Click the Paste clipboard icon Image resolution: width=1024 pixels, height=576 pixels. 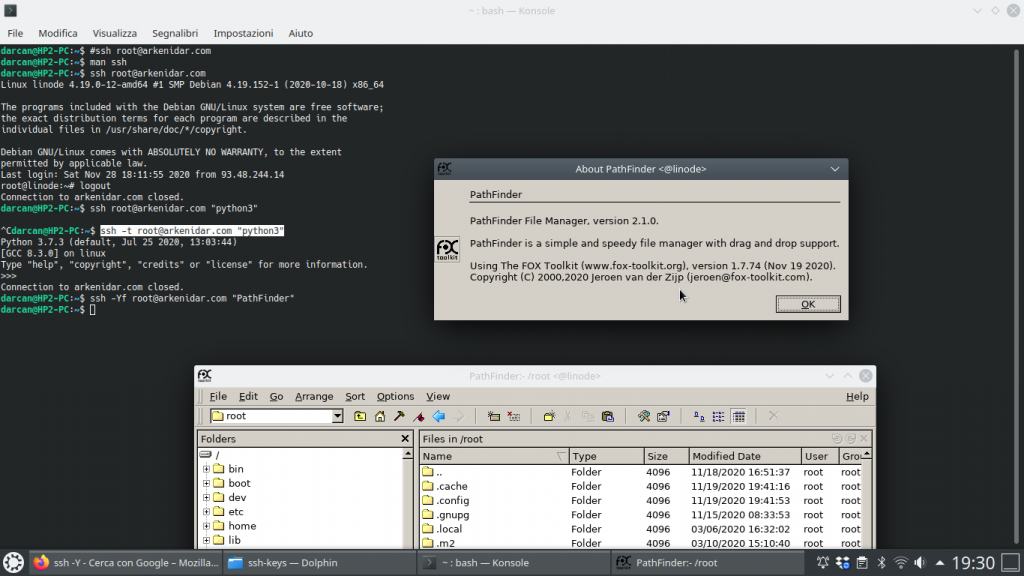pos(608,416)
